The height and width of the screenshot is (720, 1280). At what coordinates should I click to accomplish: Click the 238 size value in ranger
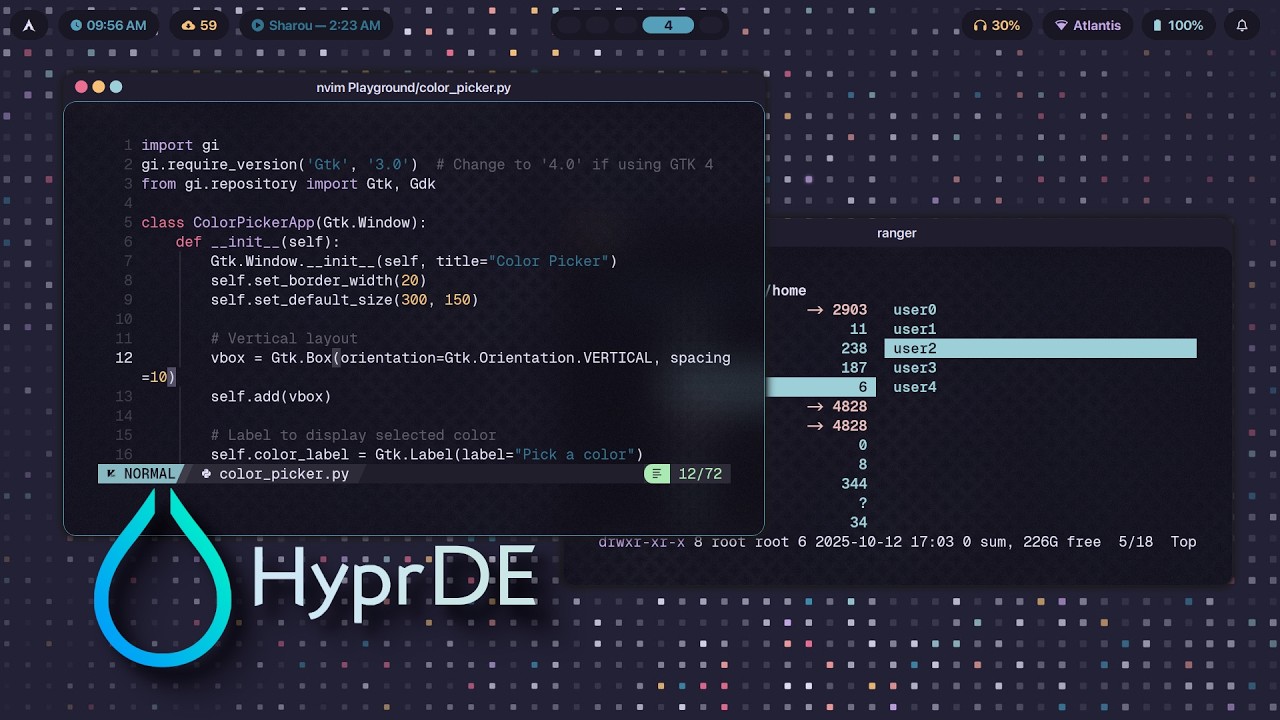(854, 348)
